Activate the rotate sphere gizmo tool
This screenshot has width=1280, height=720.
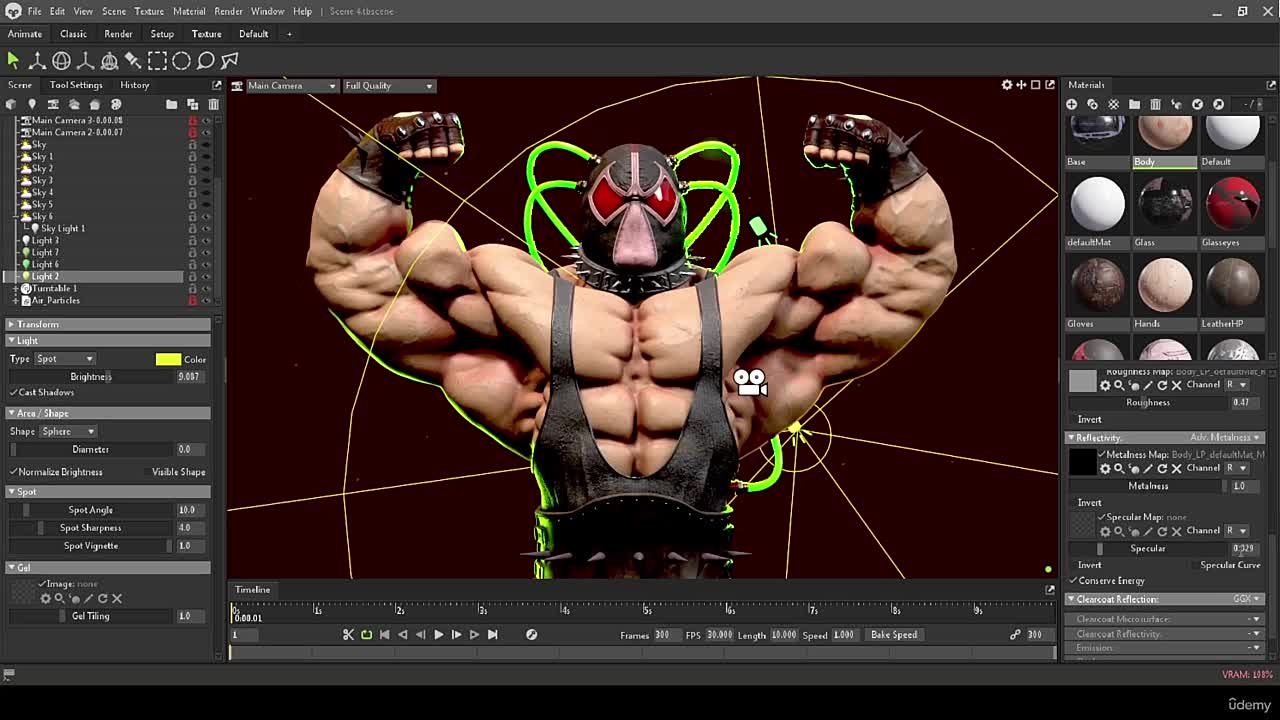[61, 61]
